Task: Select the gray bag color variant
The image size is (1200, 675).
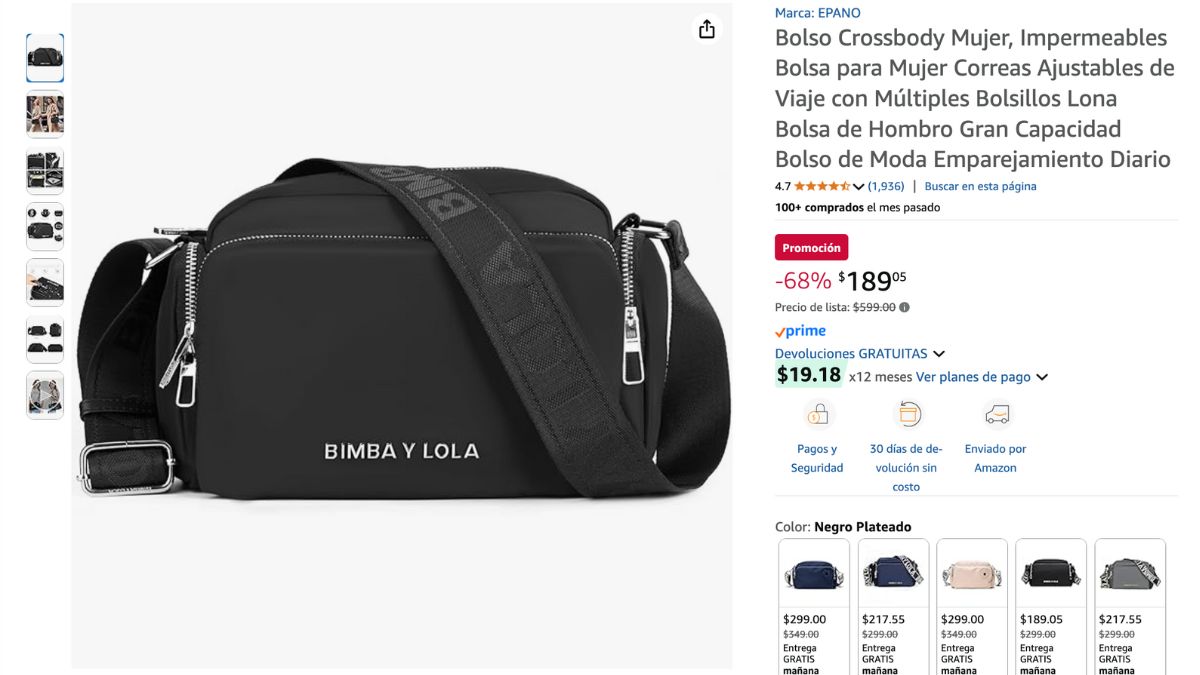Action: pyautogui.click(x=1130, y=607)
